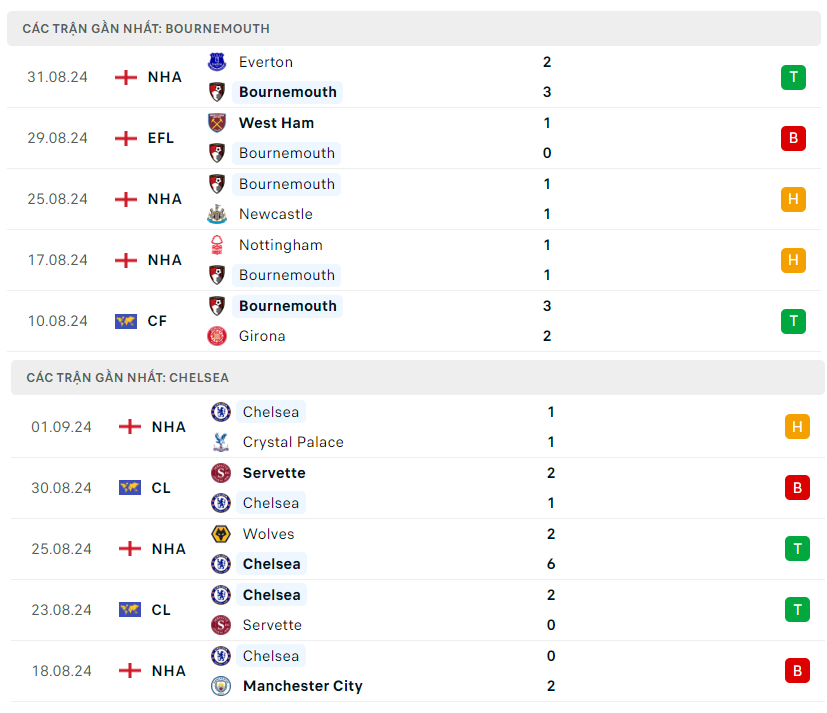This screenshot has width=827, height=713.
Task: Open the Servette team name on 30.08.24
Action: coord(274,473)
